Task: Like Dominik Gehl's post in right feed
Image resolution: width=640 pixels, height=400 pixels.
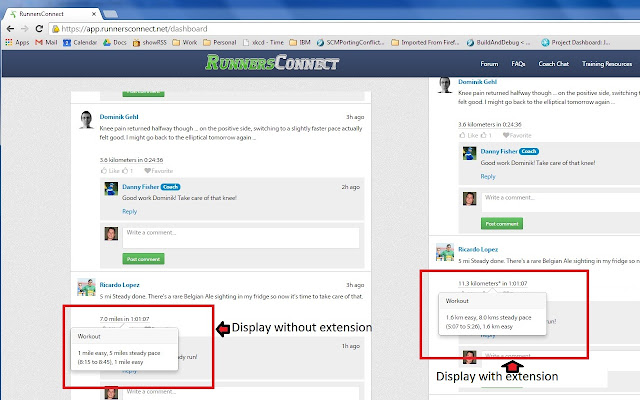Action: (x=469, y=135)
